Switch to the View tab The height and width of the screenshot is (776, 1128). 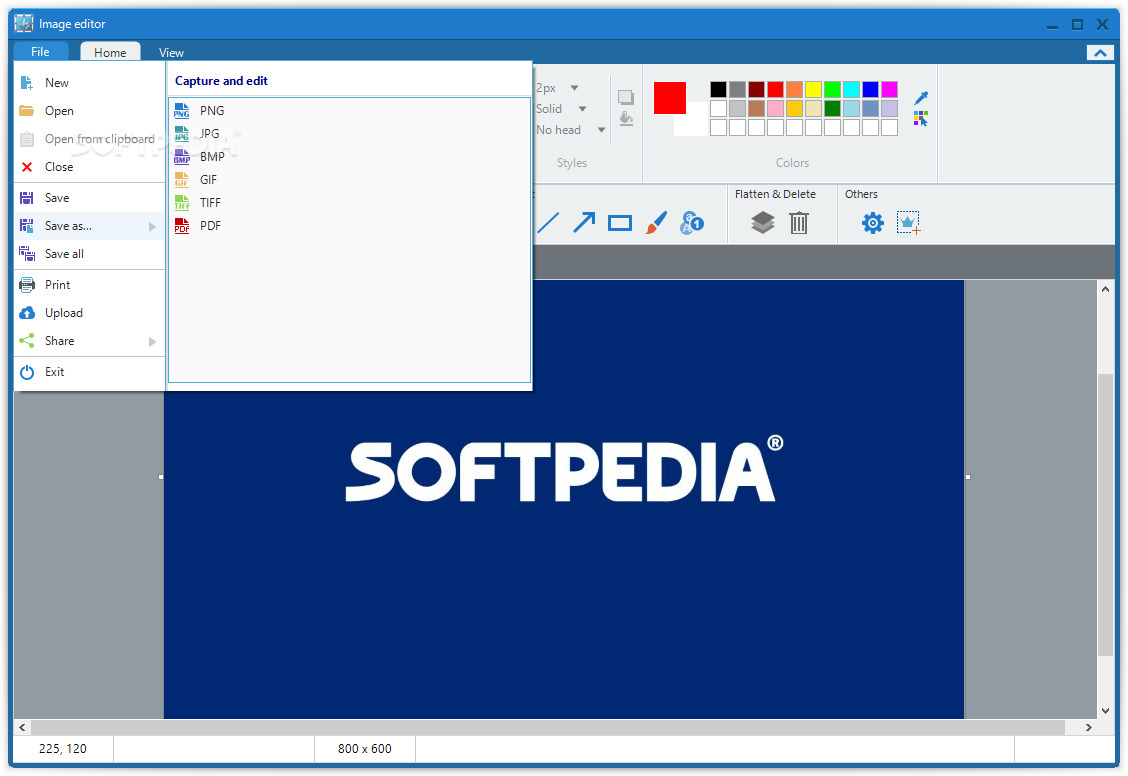171,53
